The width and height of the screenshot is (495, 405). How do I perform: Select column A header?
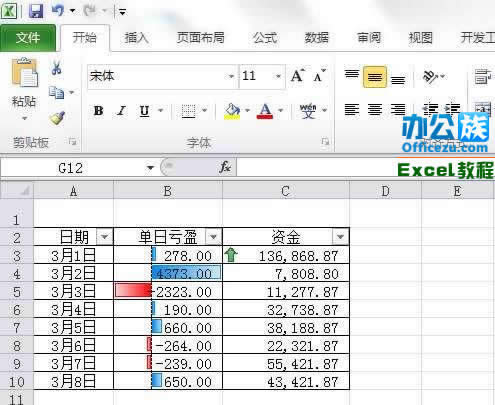point(73,191)
